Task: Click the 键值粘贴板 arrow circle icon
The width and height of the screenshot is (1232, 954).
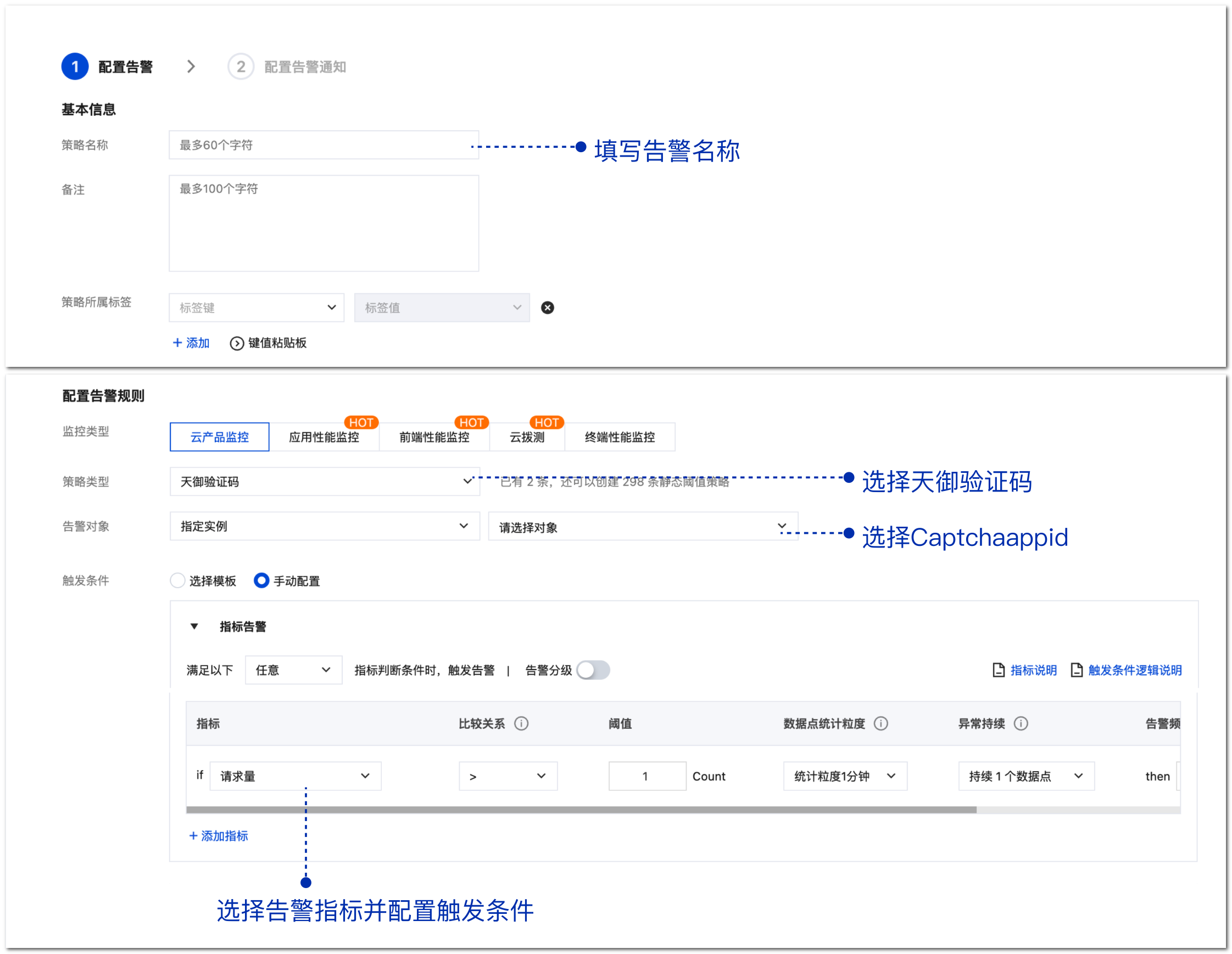Action: coord(236,343)
